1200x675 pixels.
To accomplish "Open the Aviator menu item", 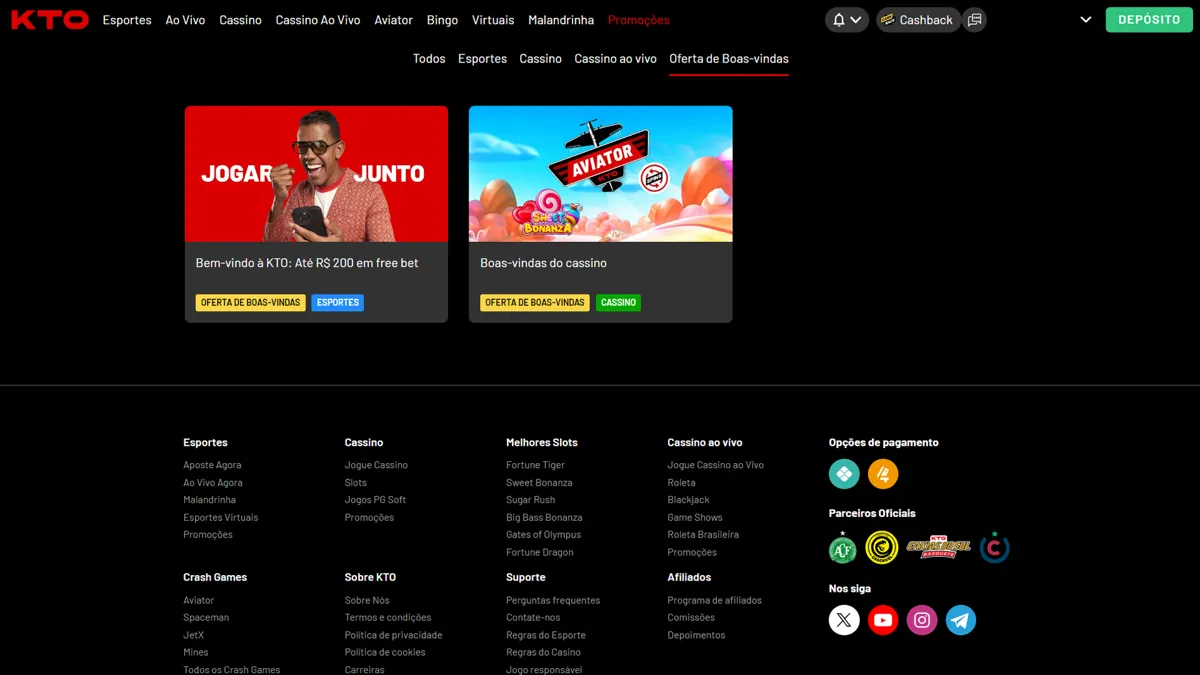I will point(393,20).
